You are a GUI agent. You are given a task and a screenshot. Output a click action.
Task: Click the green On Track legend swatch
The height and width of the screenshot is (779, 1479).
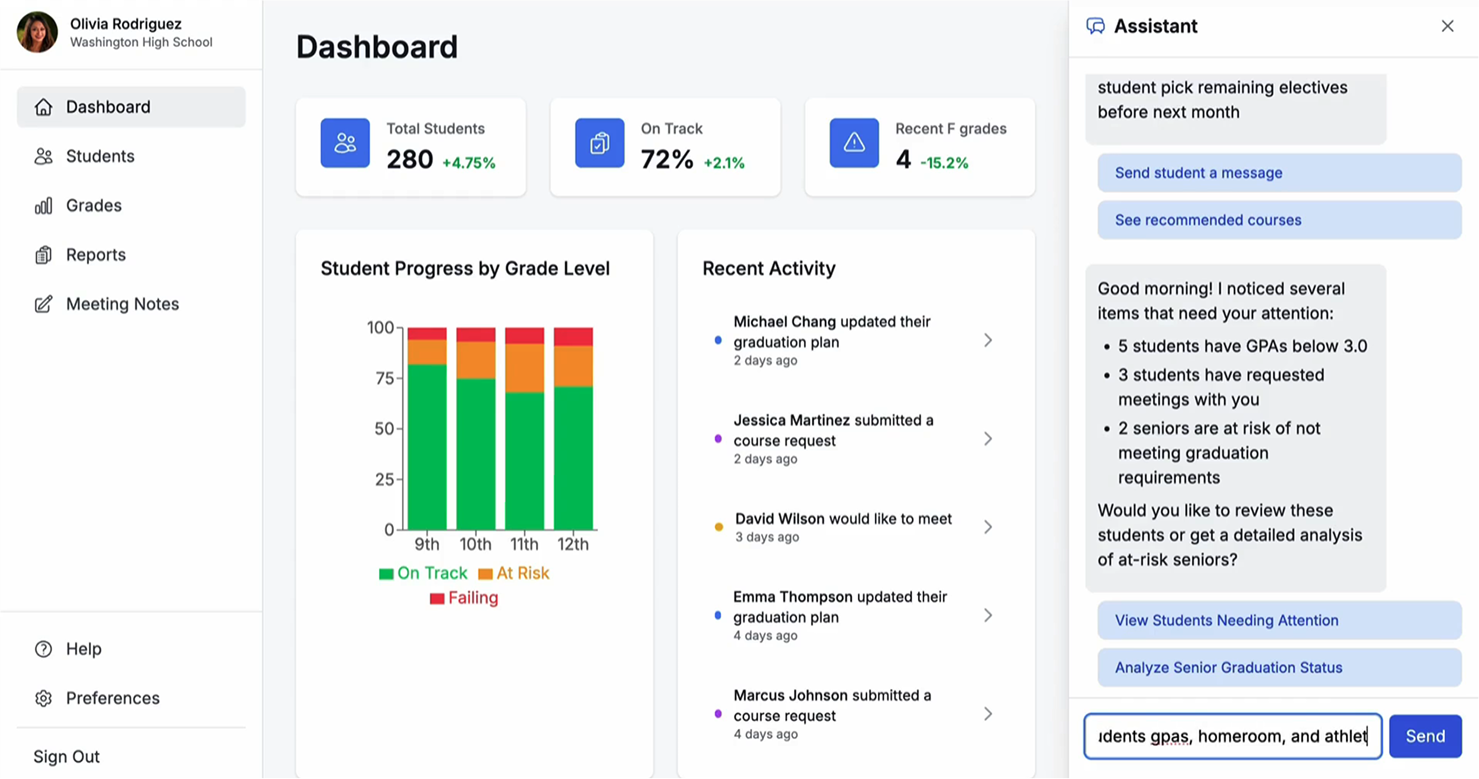coord(386,574)
